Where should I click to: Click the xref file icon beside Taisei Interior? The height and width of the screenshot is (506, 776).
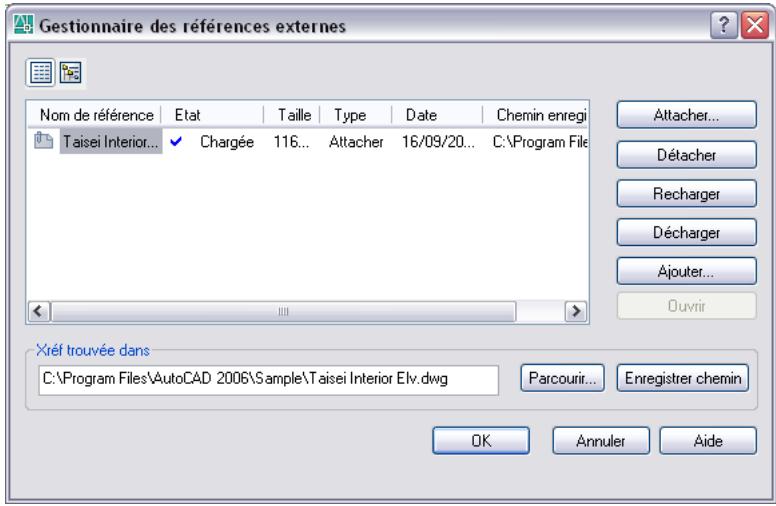pyautogui.click(x=44, y=141)
